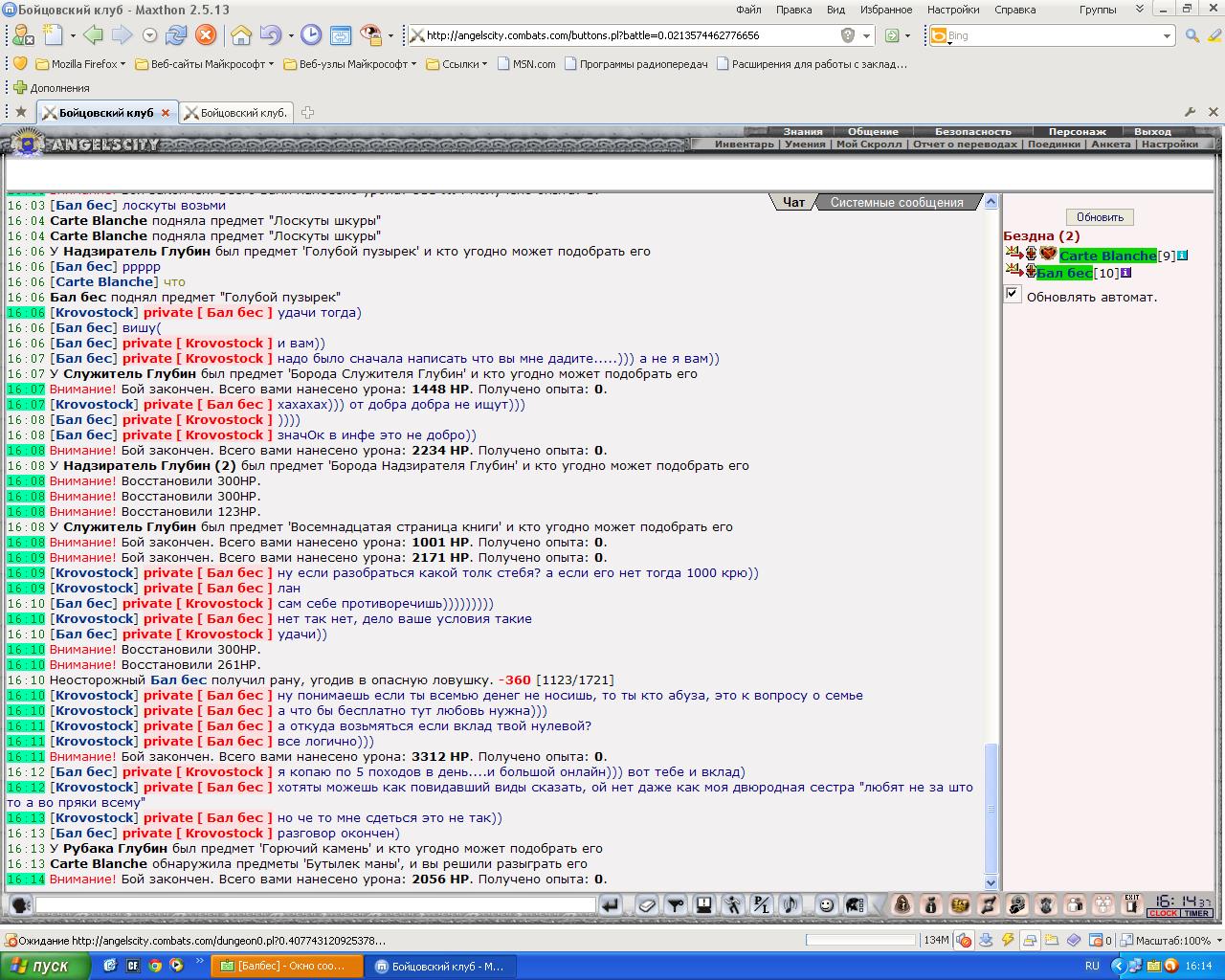The width and height of the screenshot is (1225, 980).
Task: Open the 'Настройки' browser menu
Action: 953,10
